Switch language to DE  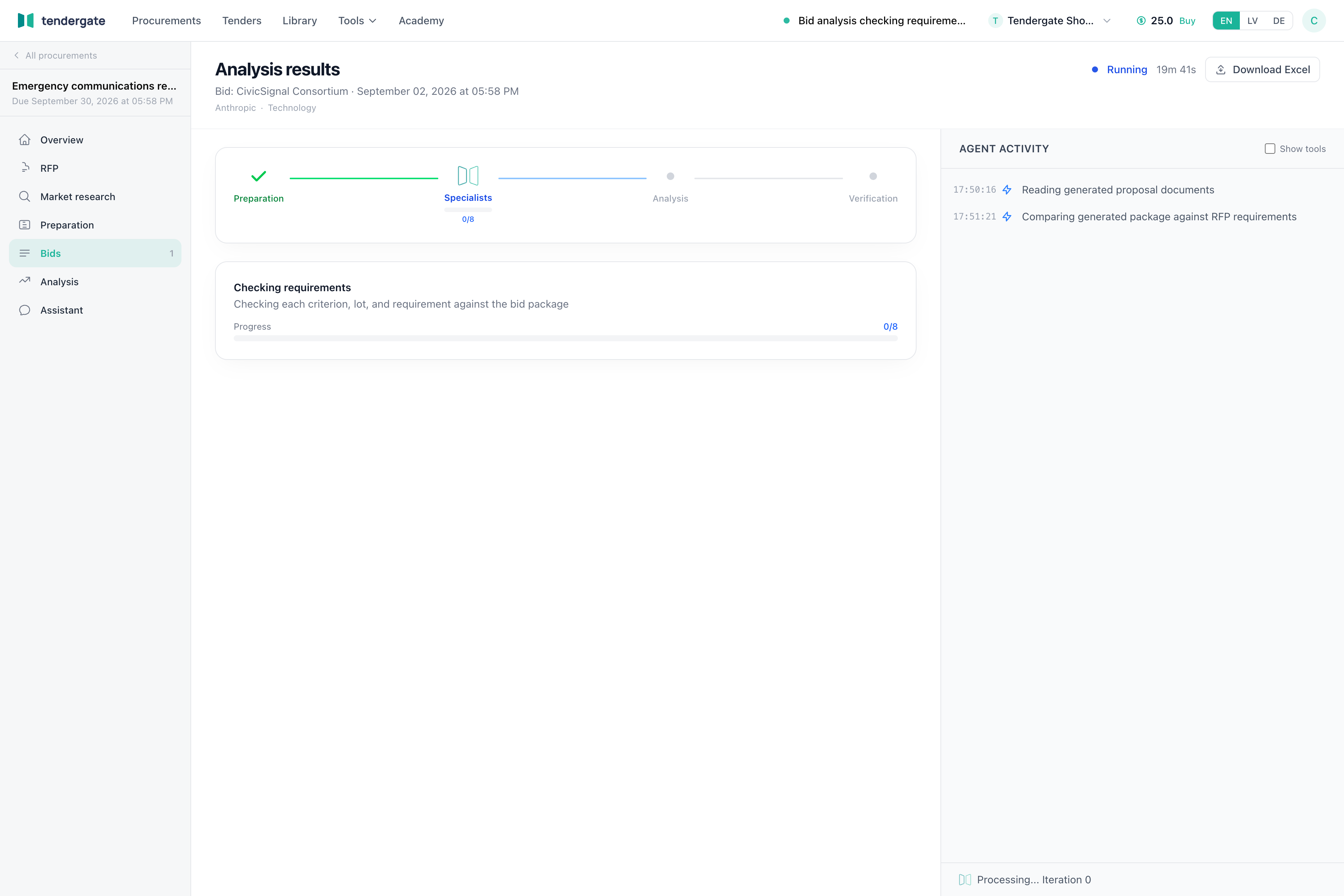tap(1279, 21)
